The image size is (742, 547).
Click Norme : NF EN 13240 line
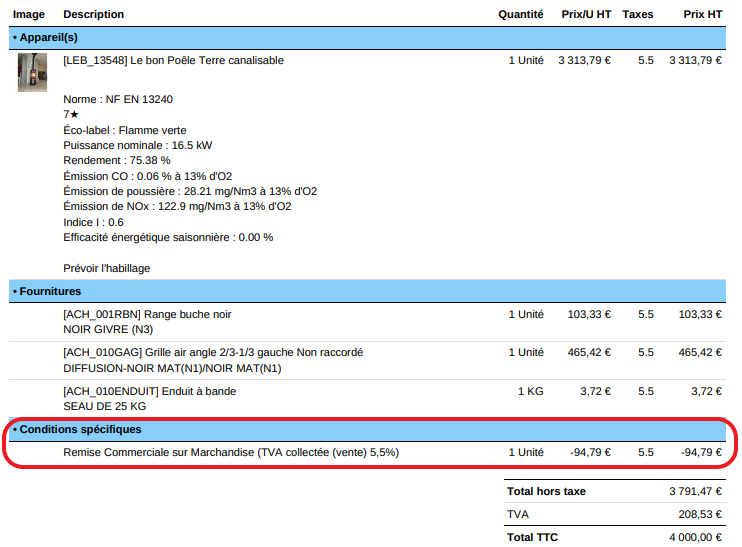click(118, 99)
